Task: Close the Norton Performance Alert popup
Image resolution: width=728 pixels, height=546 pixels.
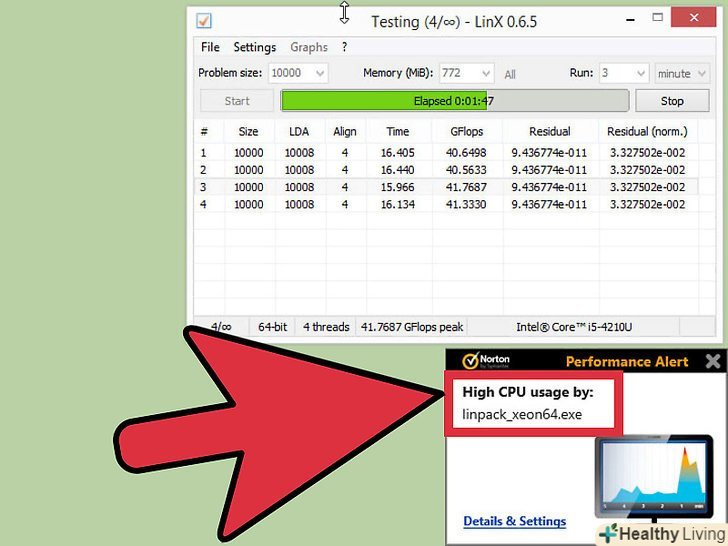Action: tap(713, 361)
